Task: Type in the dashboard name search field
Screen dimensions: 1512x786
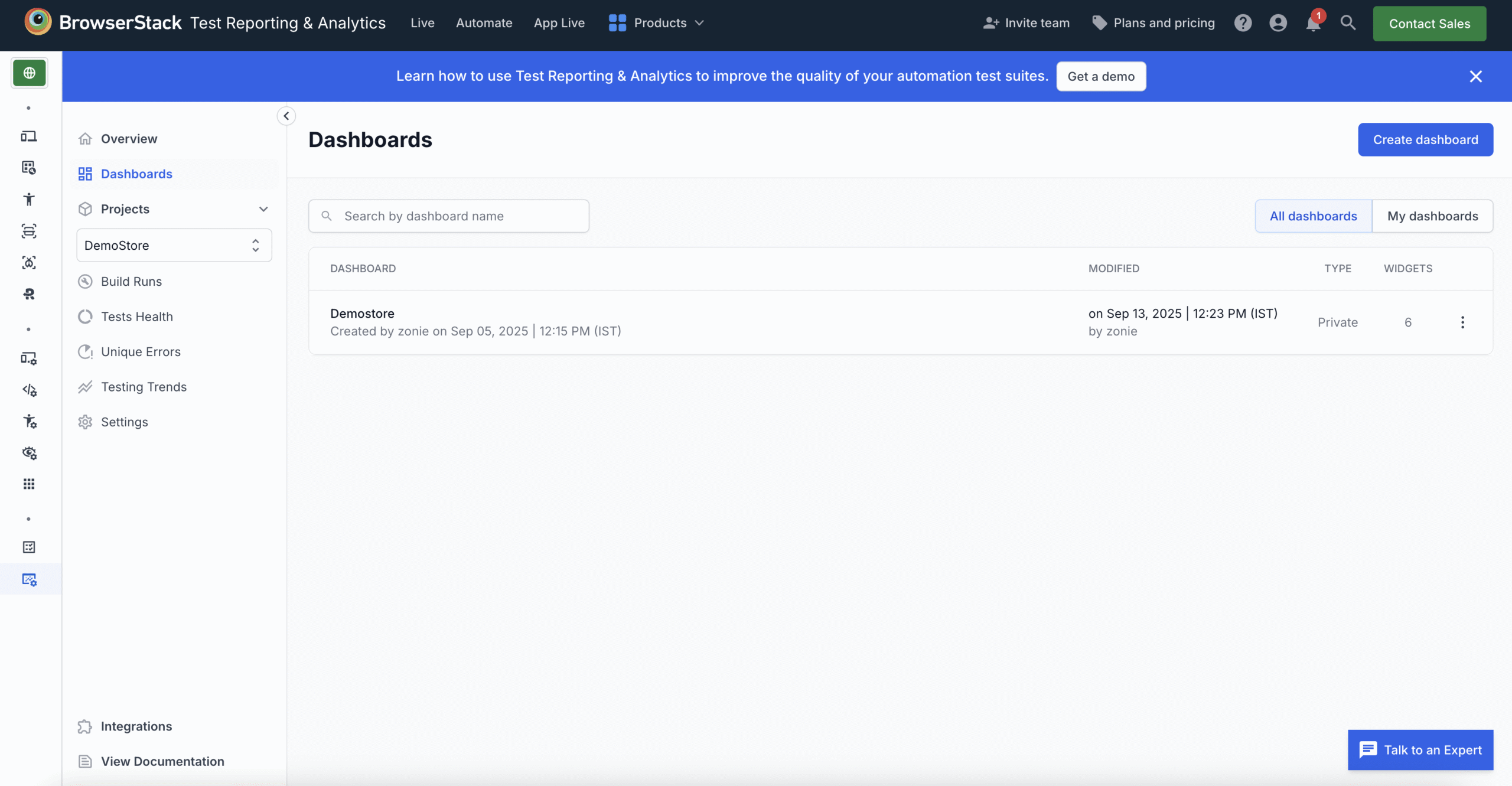Action: pyautogui.click(x=449, y=216)
